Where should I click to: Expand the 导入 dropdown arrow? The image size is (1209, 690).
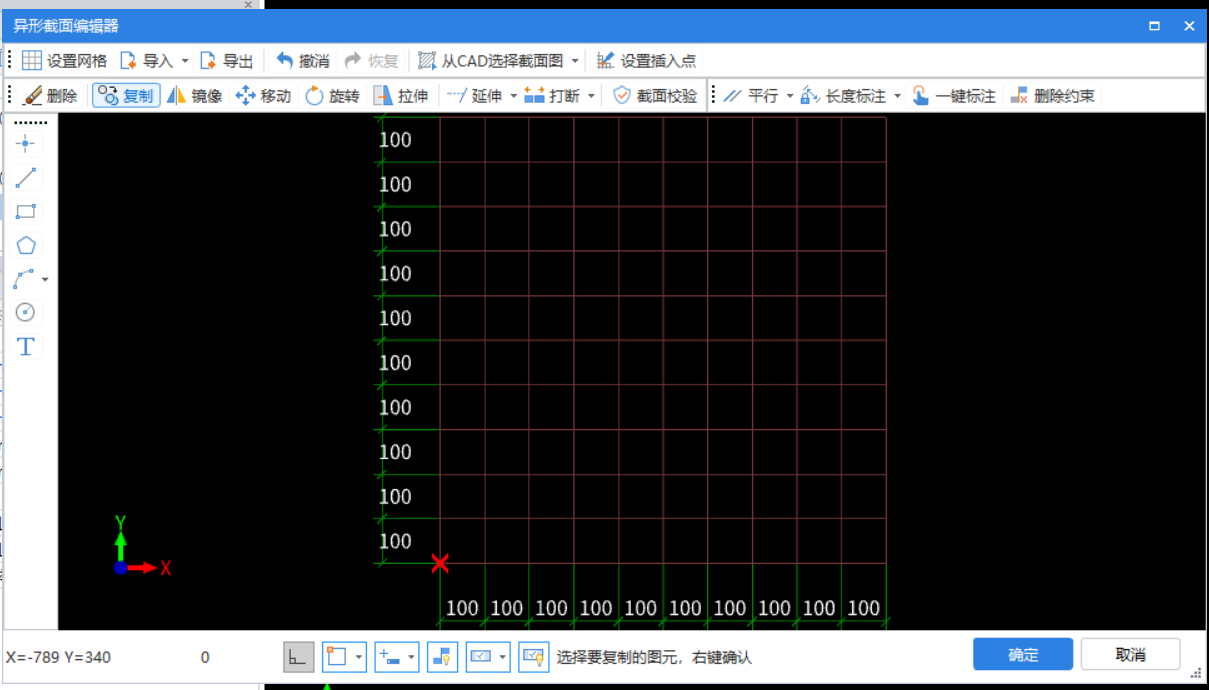pos(184,61)
